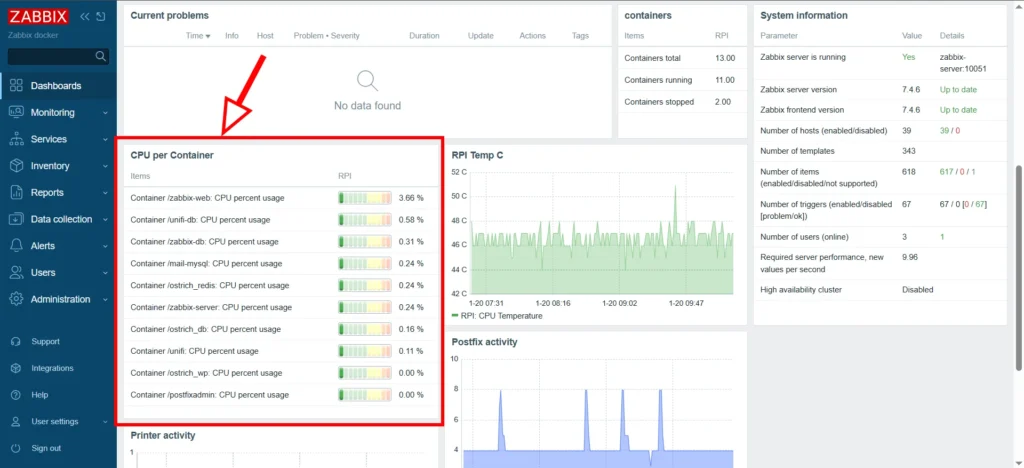Image resolution: width=1024 pixels, height=468 pixels.
Task: Click the Support headset icon
Action: (x=16, y=341)
